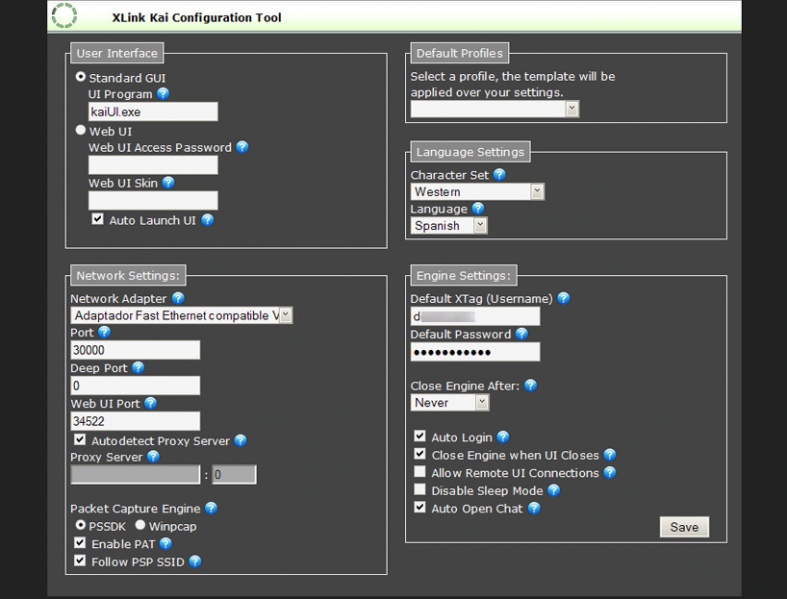Enable the Allow Remote UI Connections checkbox
Screen dimensions: 787x599
pos(420,473)
